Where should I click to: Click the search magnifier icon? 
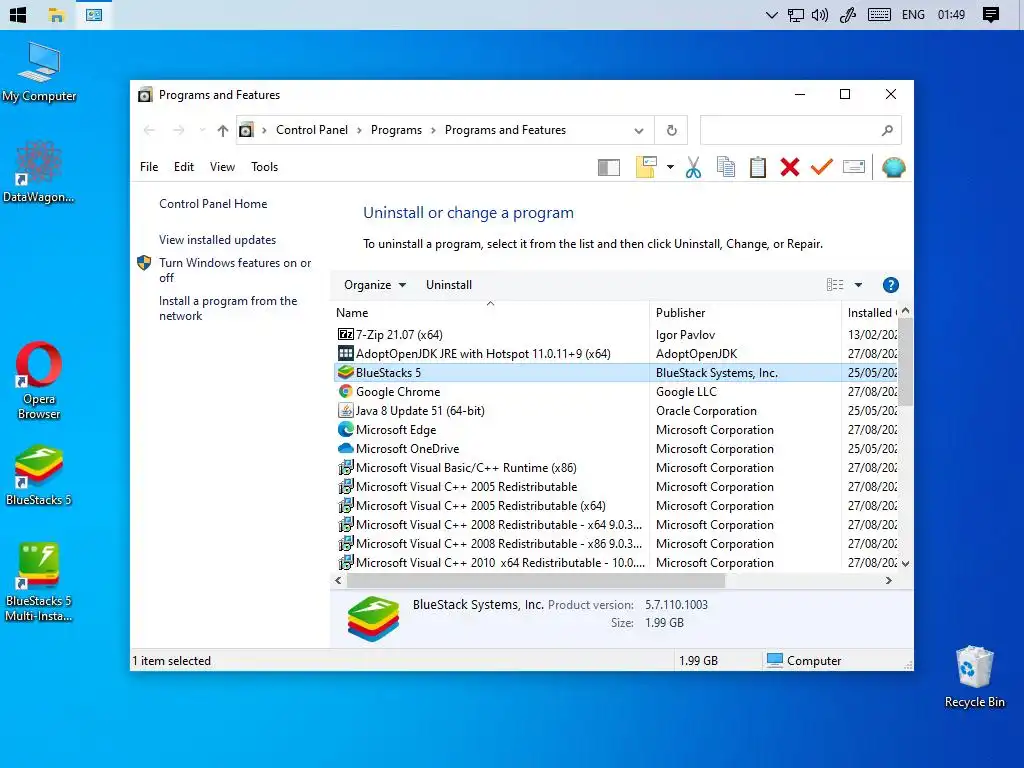(x=887, y=130)
